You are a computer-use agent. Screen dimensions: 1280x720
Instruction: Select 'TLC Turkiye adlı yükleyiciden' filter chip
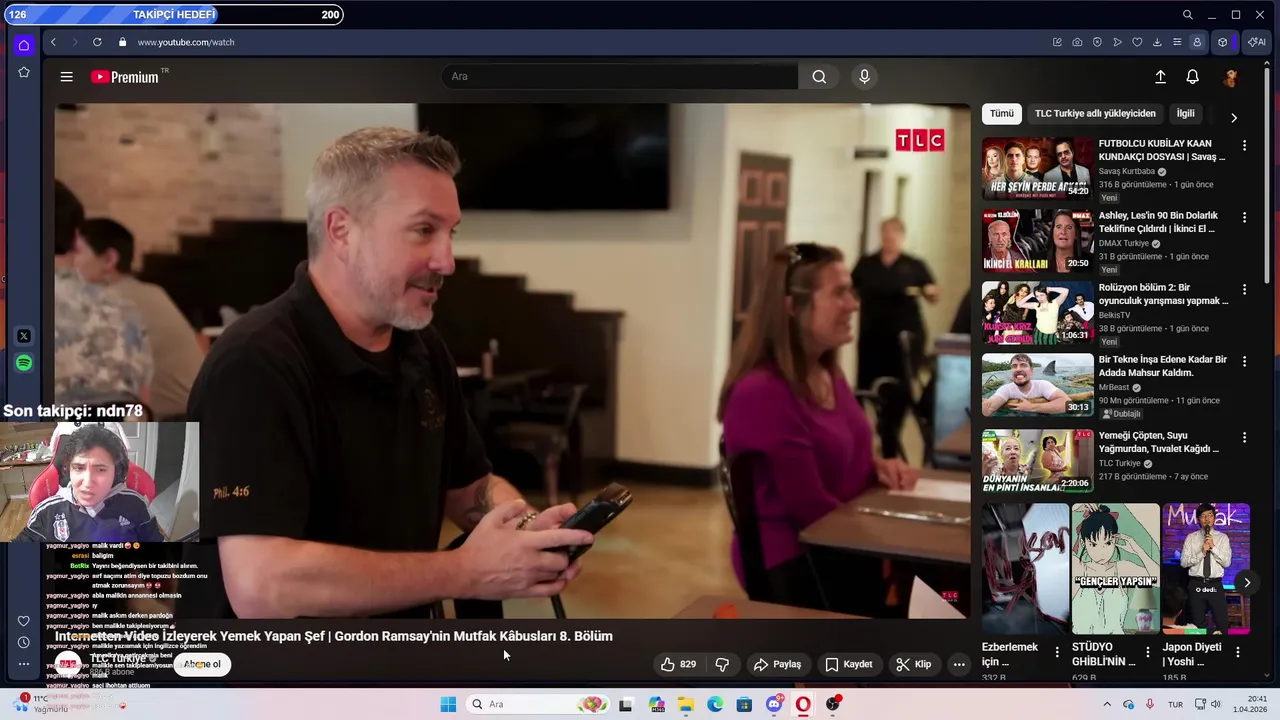(1095, 114)
